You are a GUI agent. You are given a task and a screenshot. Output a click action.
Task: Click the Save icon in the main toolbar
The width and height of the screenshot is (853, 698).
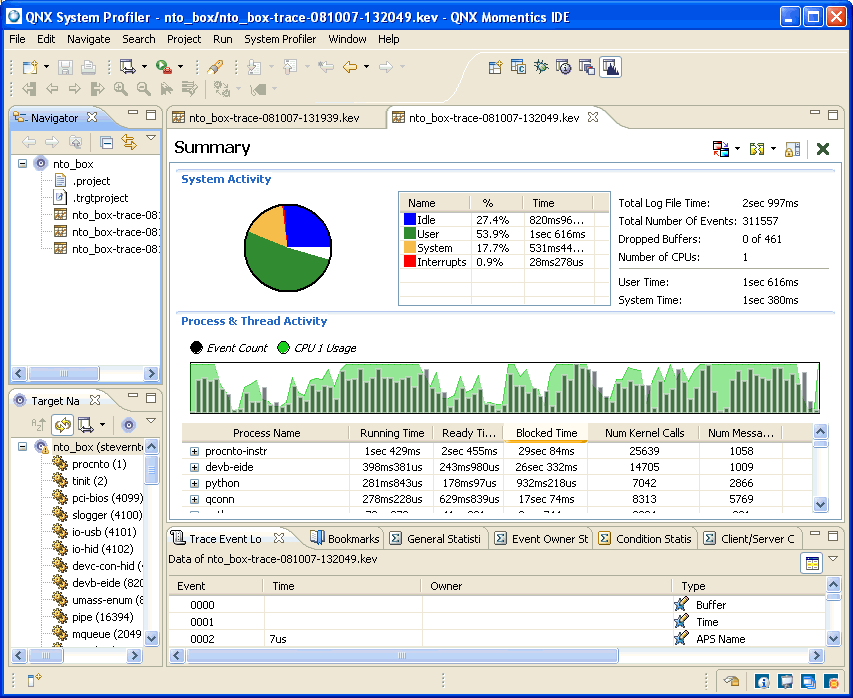64,66
